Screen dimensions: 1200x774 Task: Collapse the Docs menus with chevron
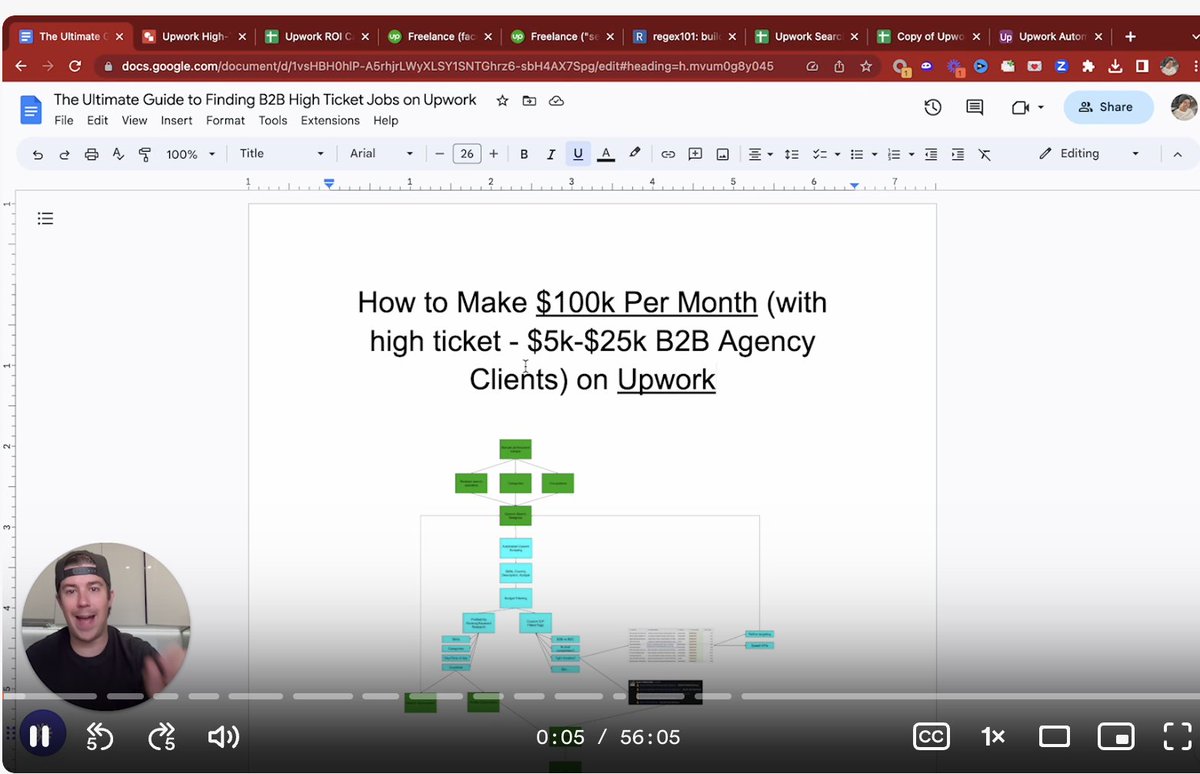[1176, 154]
